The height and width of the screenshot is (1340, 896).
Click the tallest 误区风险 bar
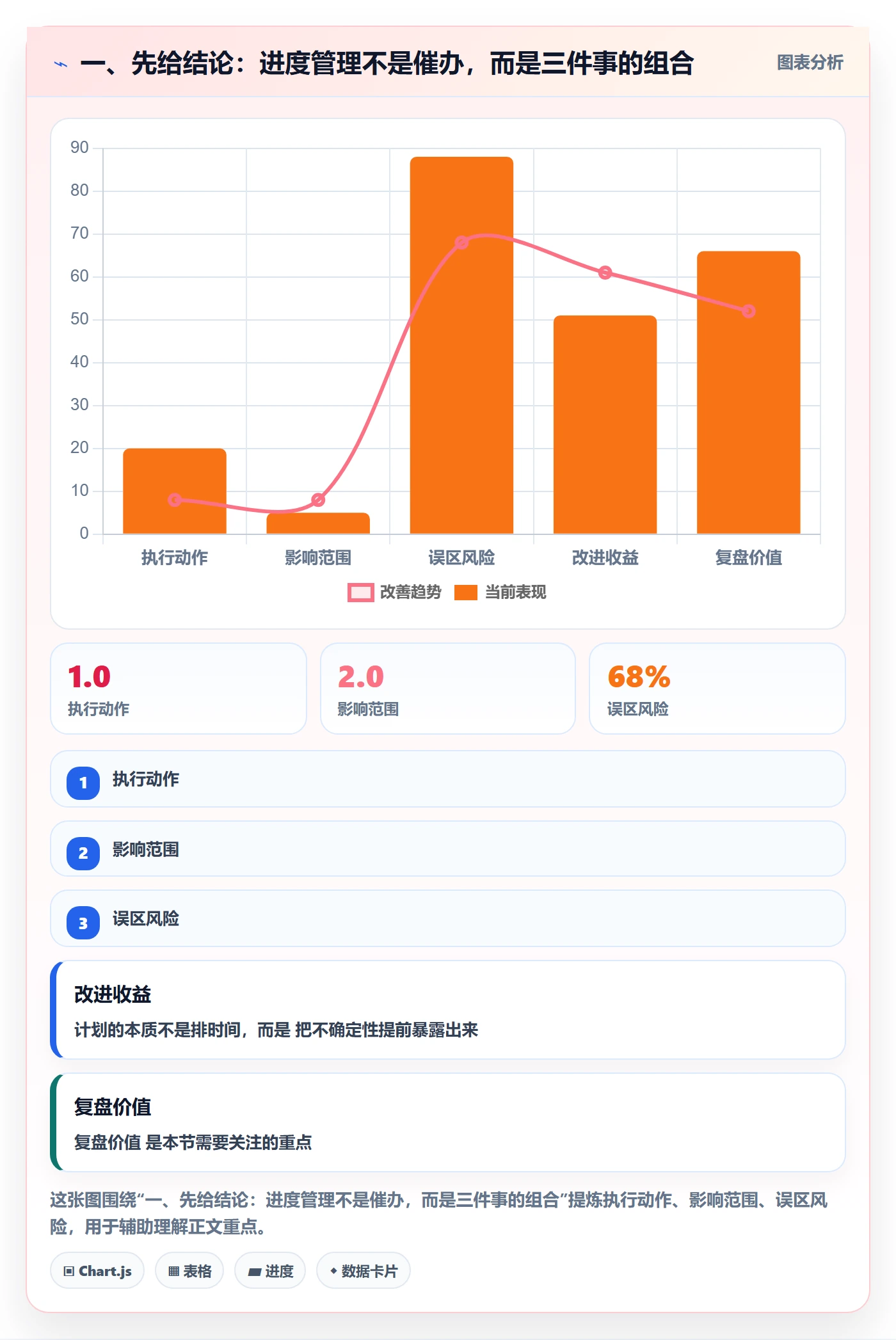[461, 345]
